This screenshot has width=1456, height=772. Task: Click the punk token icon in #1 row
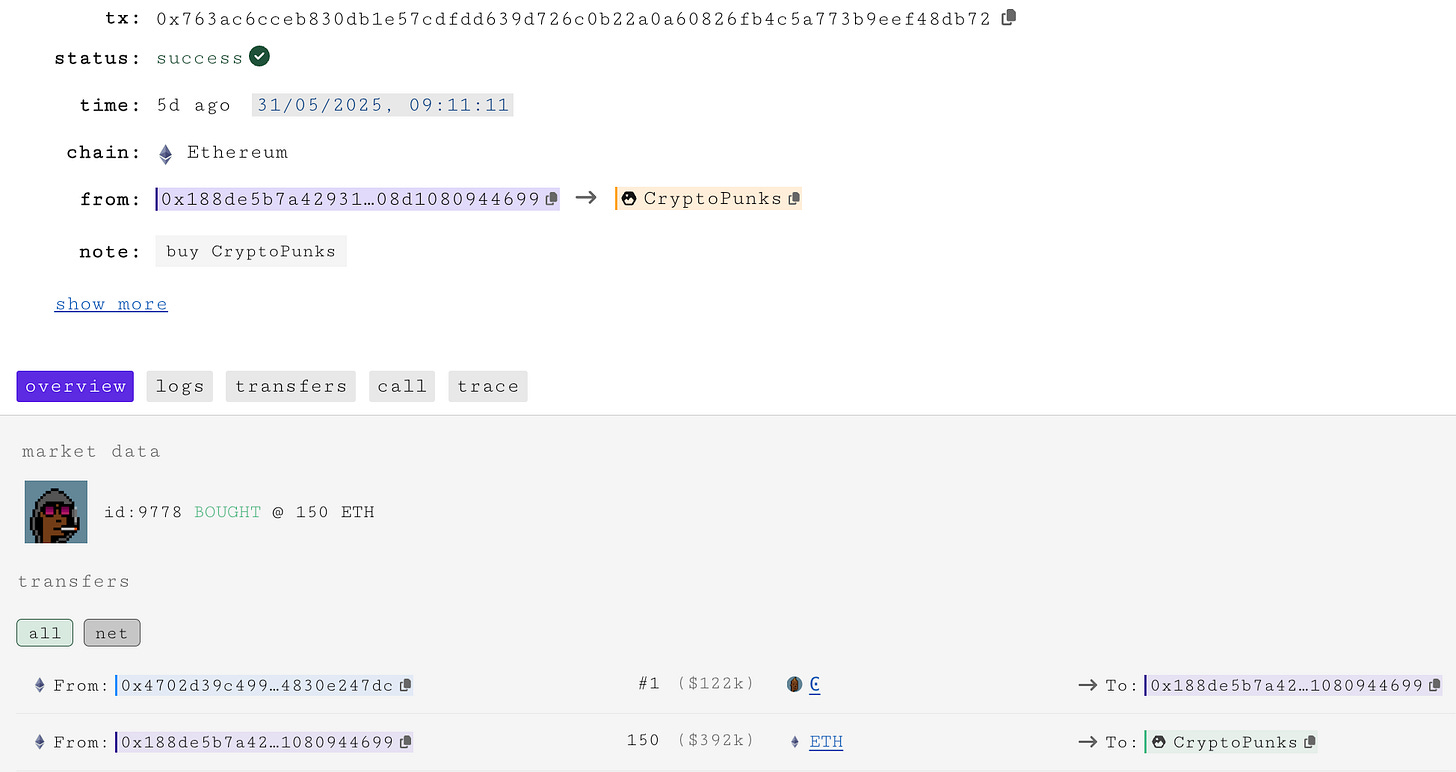[x=795, y=685]
